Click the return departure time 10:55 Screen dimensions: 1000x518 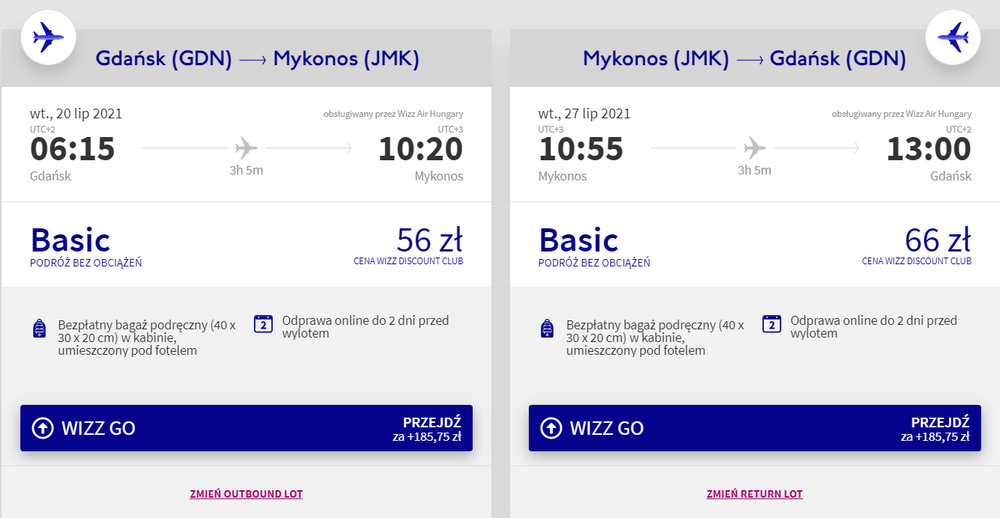pos(581,149)
